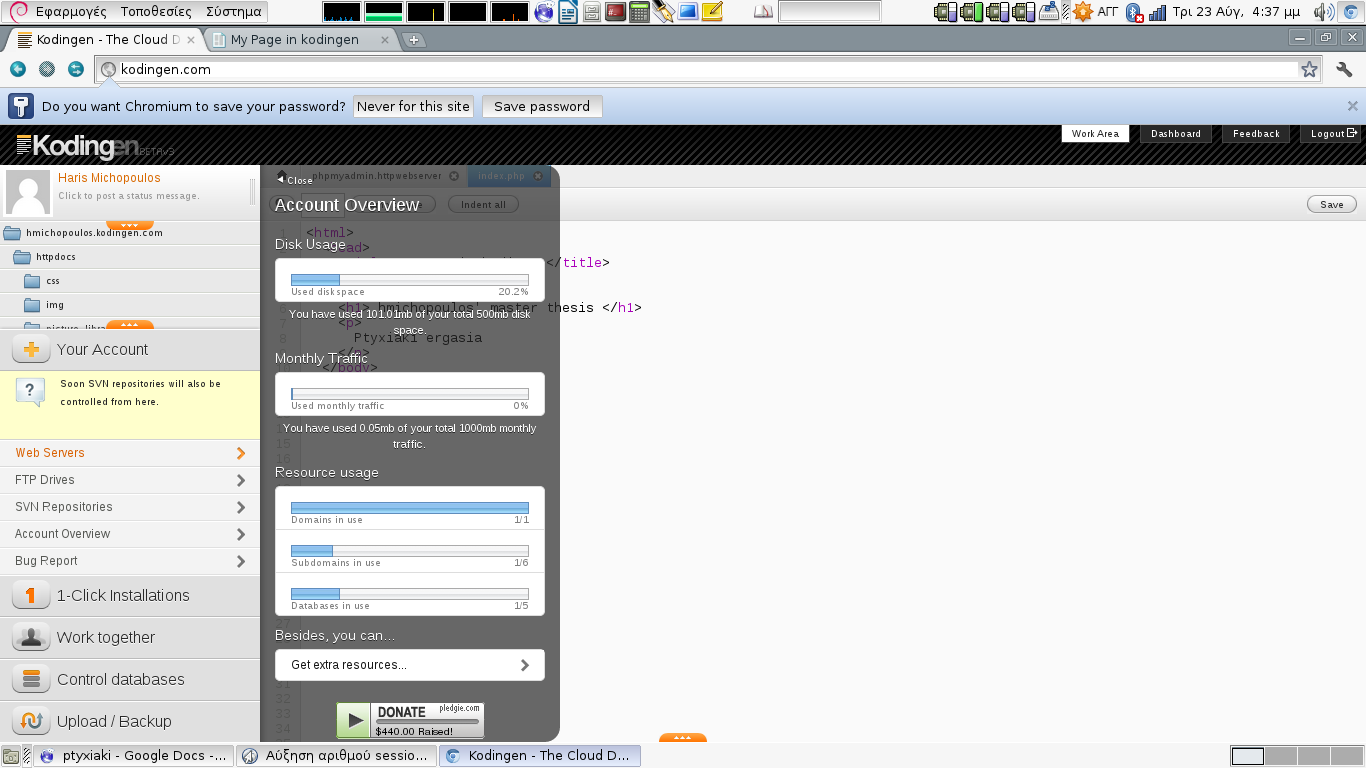This screenshot has width=1366, height=768.
Task: Click the Upload / Backup icon
Action: click(31, 721)
